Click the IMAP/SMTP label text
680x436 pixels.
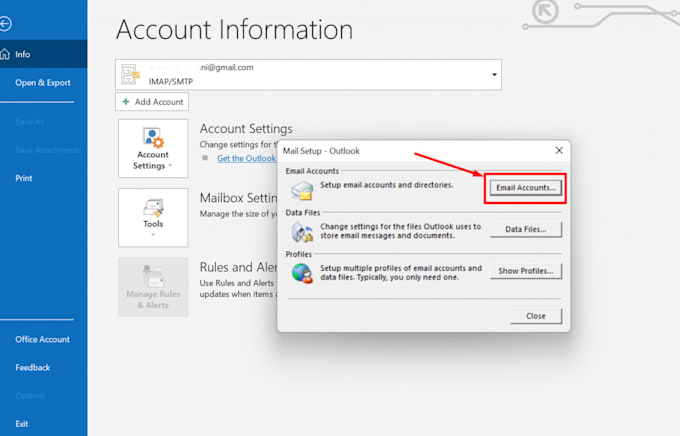[171, 81]
